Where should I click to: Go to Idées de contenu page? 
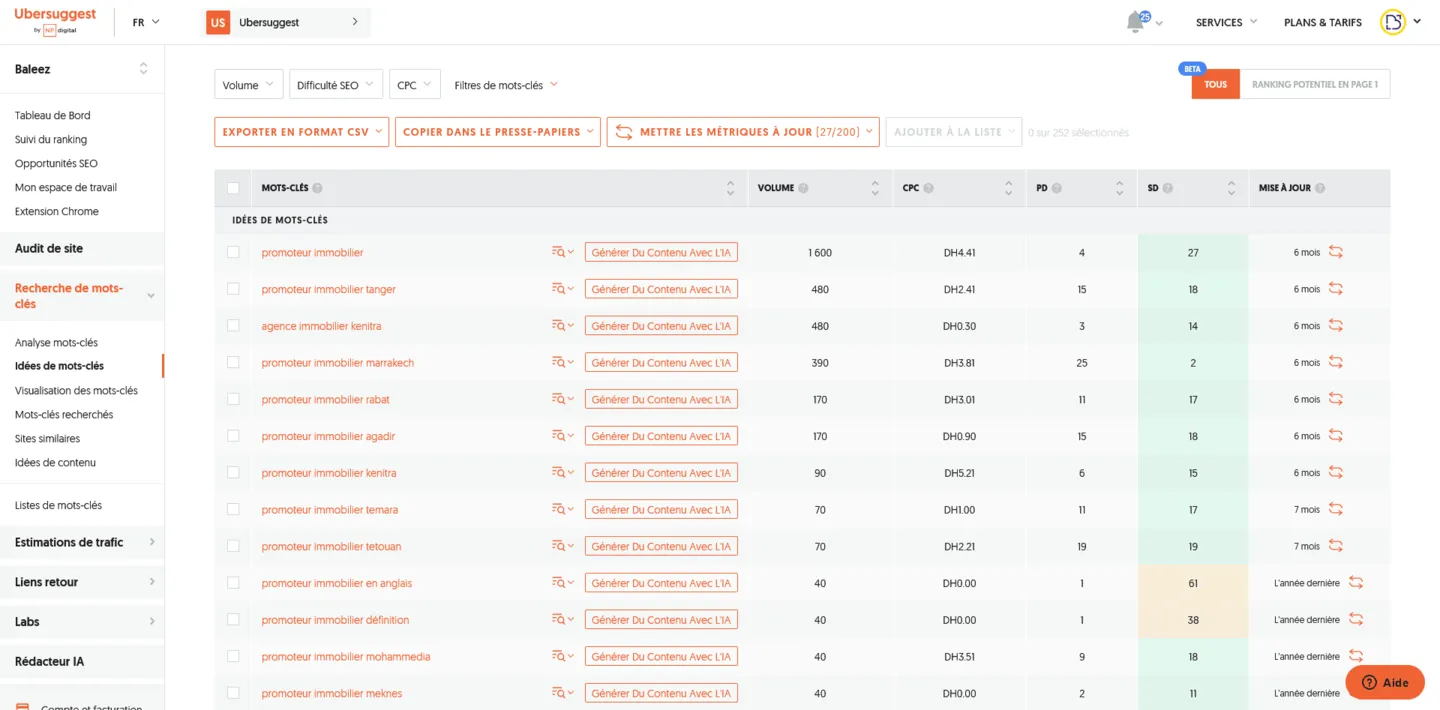[55, 463]
